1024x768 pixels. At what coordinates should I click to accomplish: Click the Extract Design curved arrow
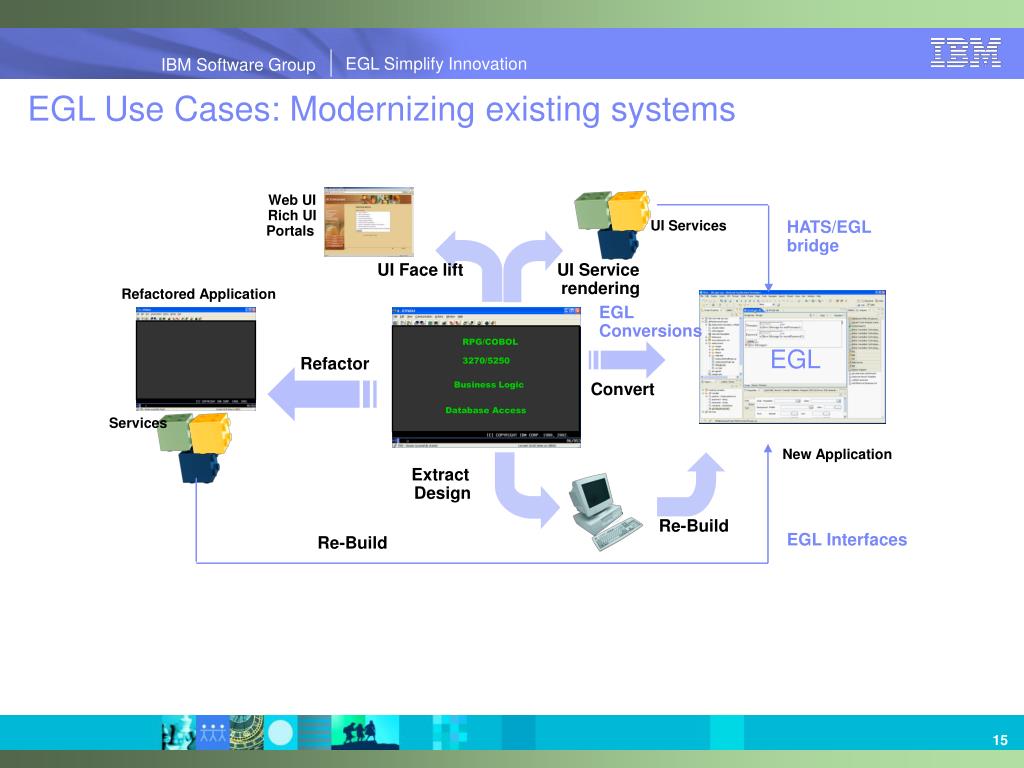click(526, 490)
